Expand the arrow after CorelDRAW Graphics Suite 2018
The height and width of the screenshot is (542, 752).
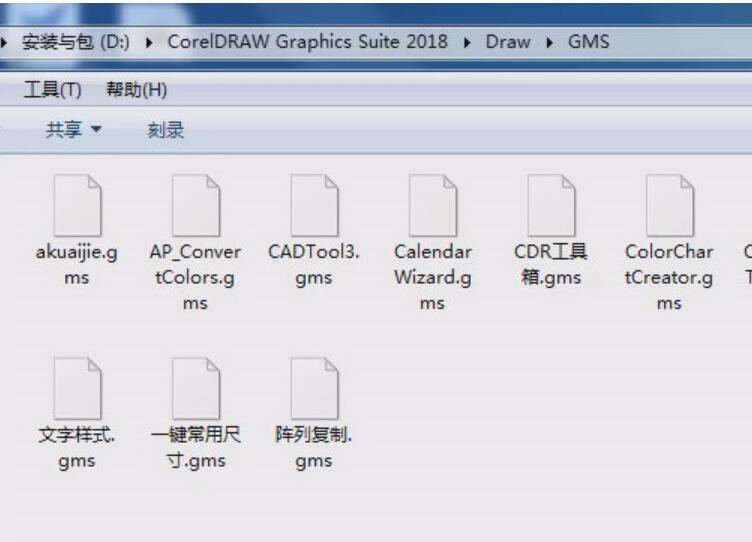pos(467,43)
